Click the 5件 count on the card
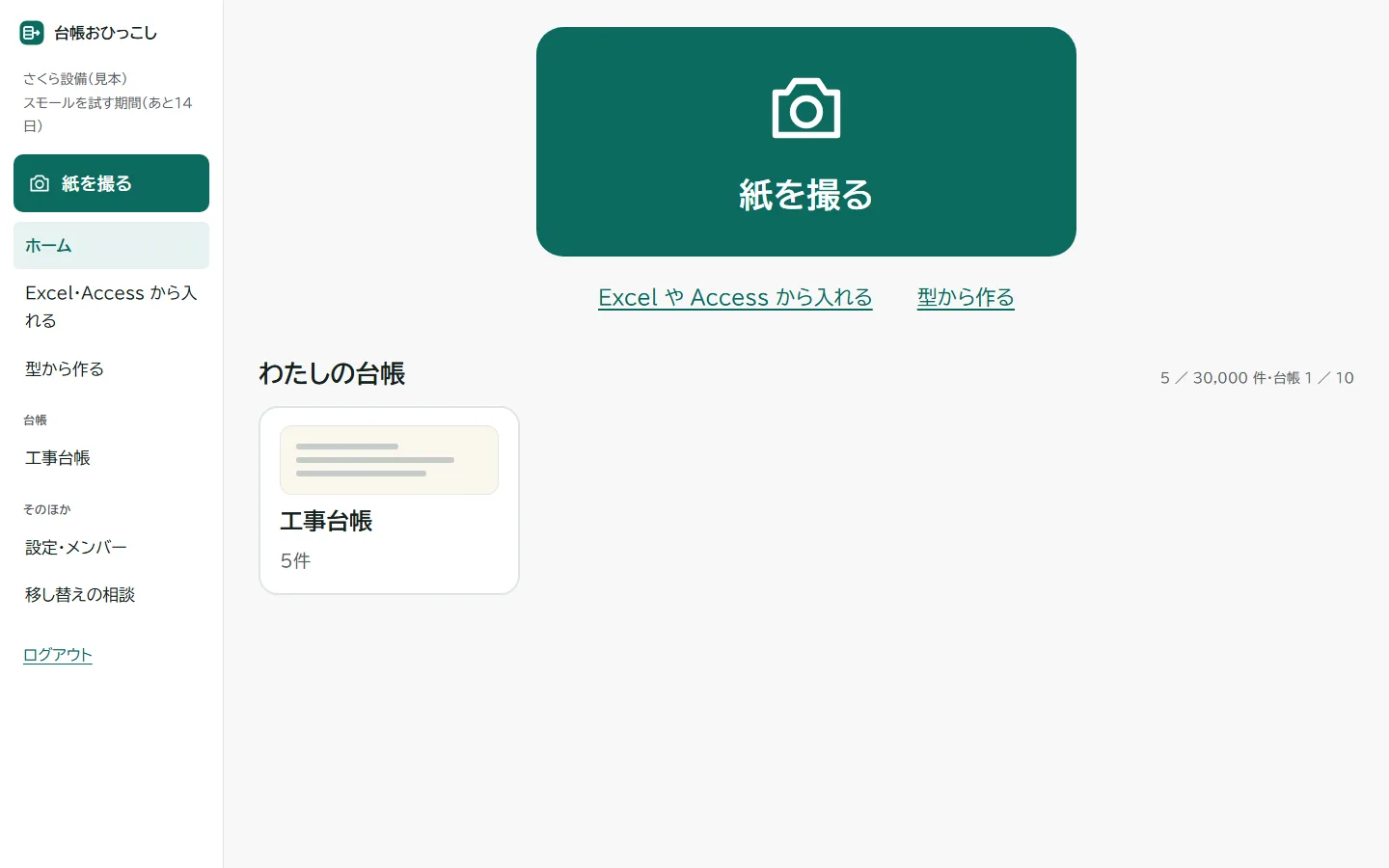Viewport: 1389px width, 868px height. point(295,561)
